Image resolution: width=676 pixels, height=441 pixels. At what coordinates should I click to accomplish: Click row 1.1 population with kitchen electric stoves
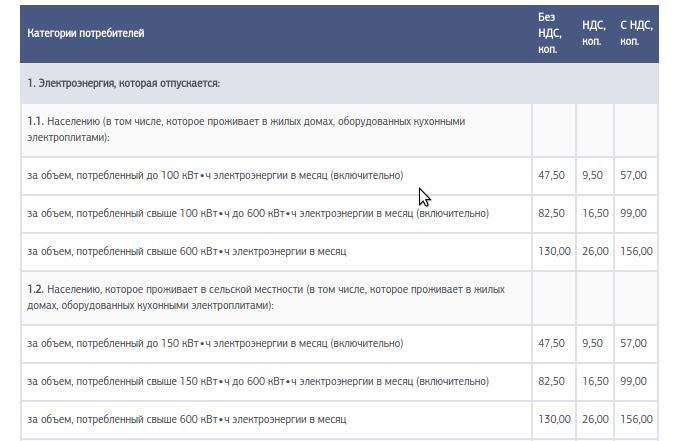[276, 129]
